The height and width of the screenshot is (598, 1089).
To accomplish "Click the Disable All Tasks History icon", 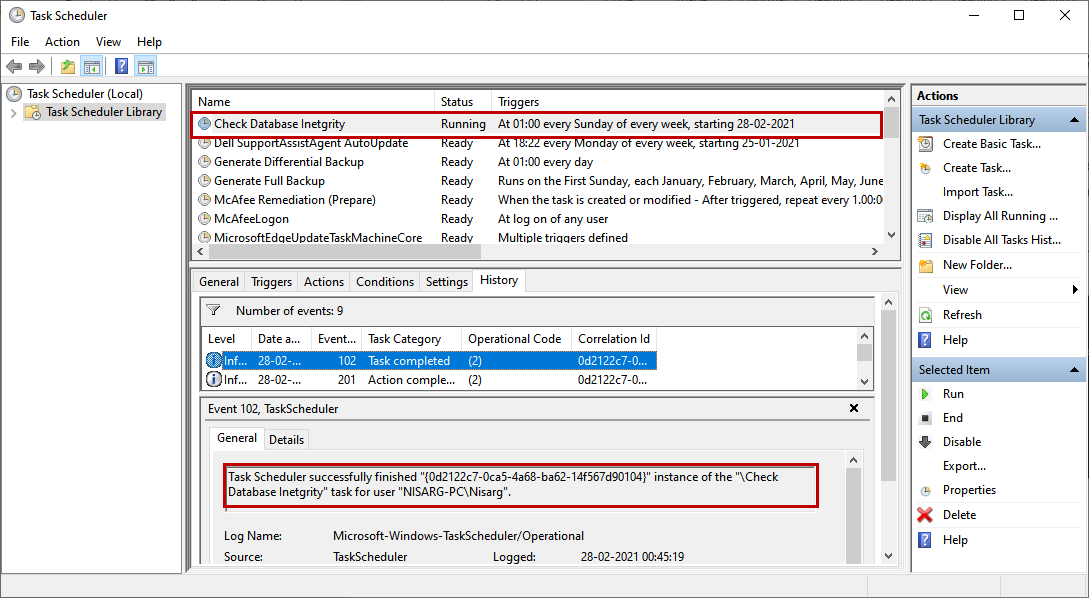I will coord(925,240).
